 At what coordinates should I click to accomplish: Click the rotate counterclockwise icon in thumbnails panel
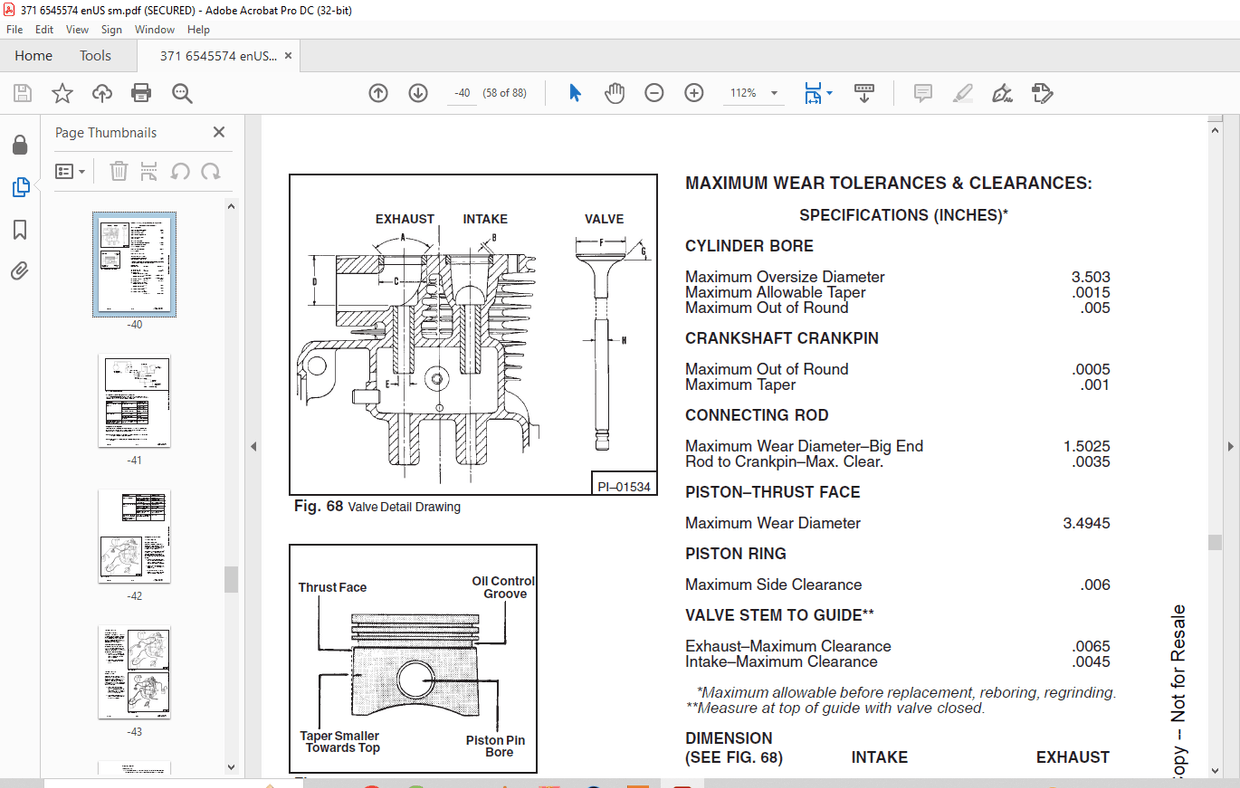point(180,170)
